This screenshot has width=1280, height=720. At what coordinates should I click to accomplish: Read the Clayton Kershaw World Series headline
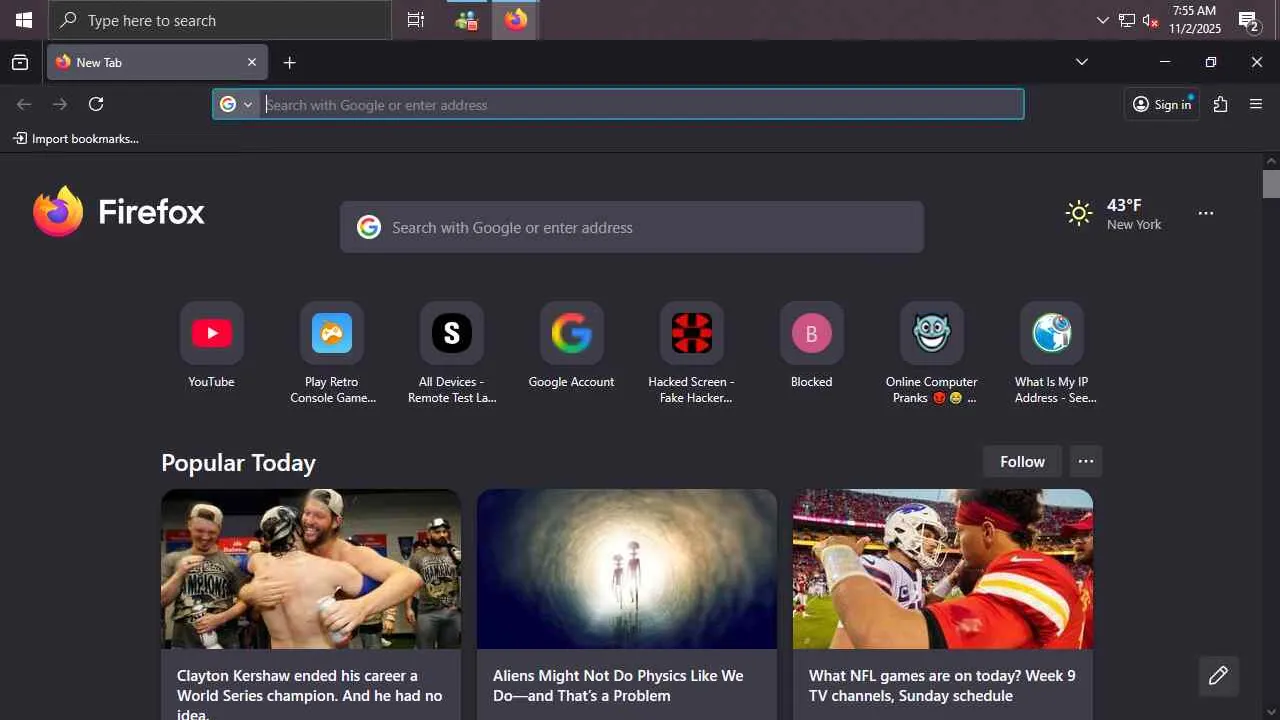point(310,693)
